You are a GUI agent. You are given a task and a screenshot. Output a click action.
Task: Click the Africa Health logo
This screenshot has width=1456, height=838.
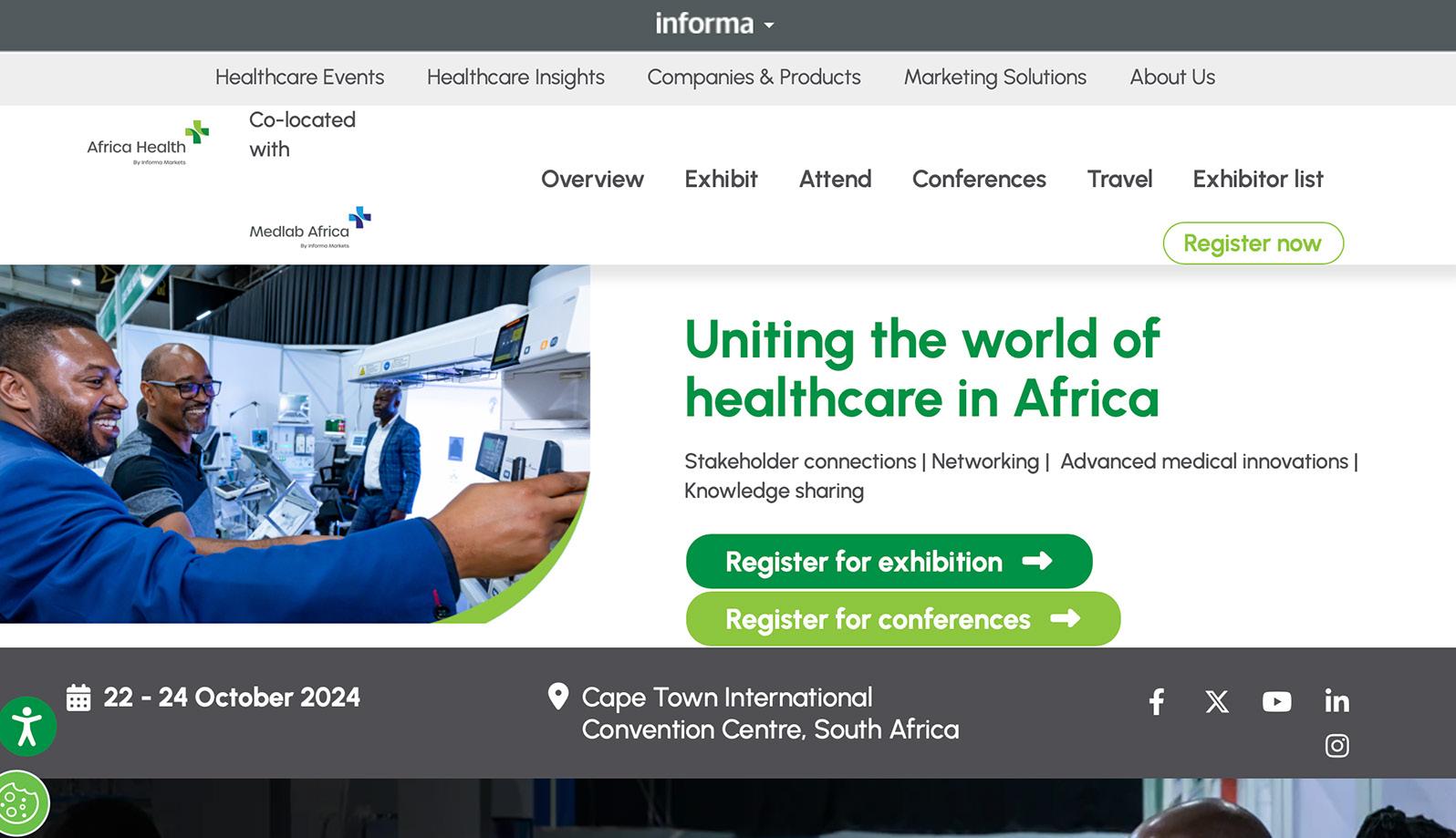click(x=148, y=143)
